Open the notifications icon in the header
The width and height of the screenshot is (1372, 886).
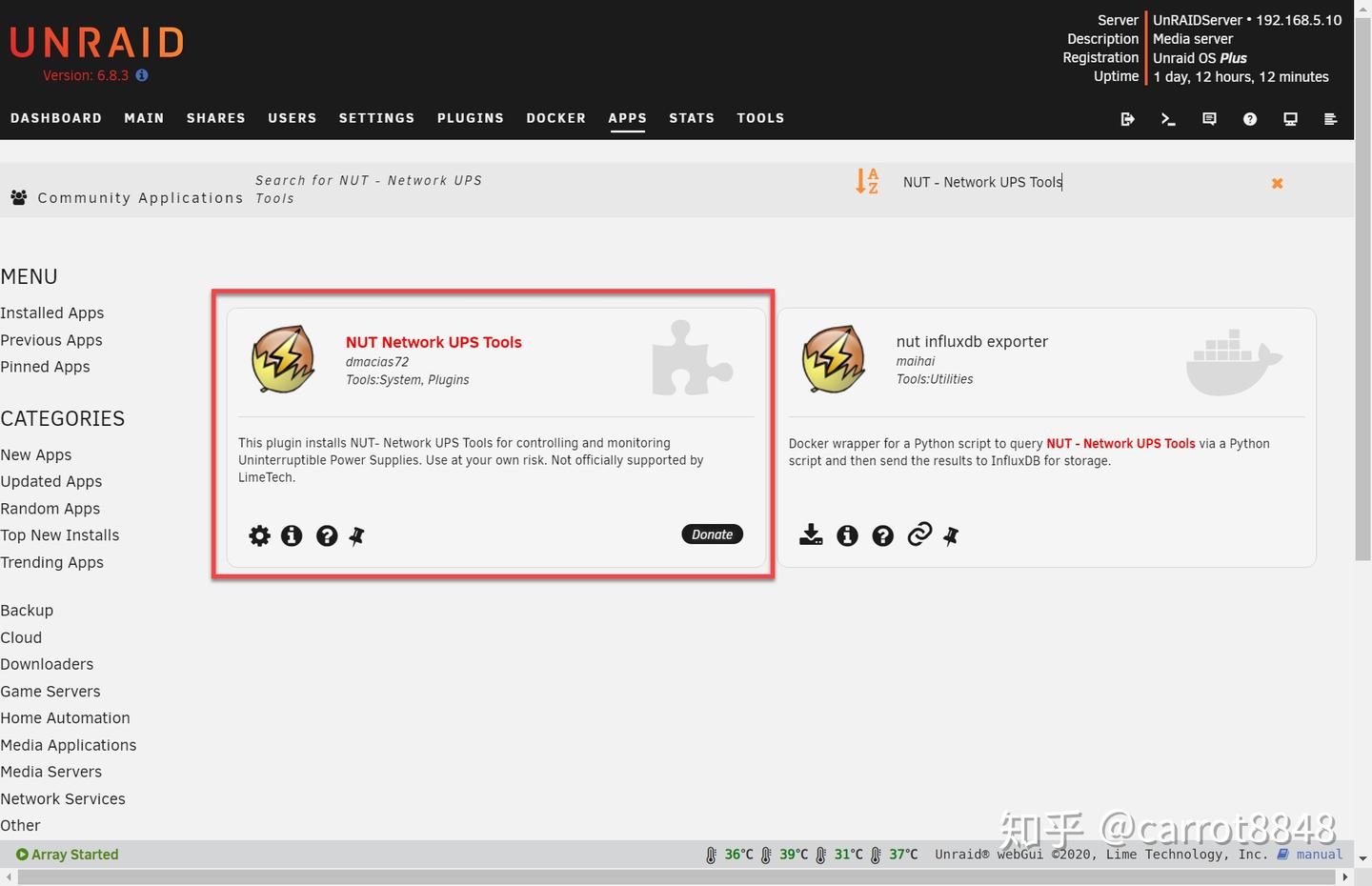tap(1209, 119)
